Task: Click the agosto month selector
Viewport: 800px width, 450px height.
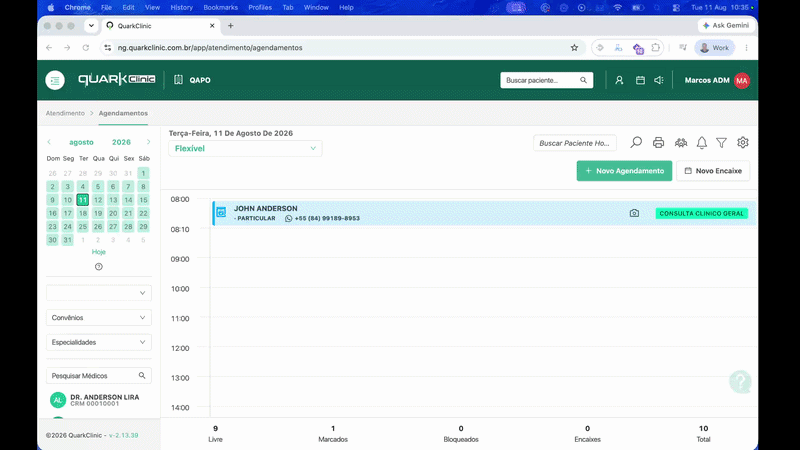Action: (x=81, y=142)
